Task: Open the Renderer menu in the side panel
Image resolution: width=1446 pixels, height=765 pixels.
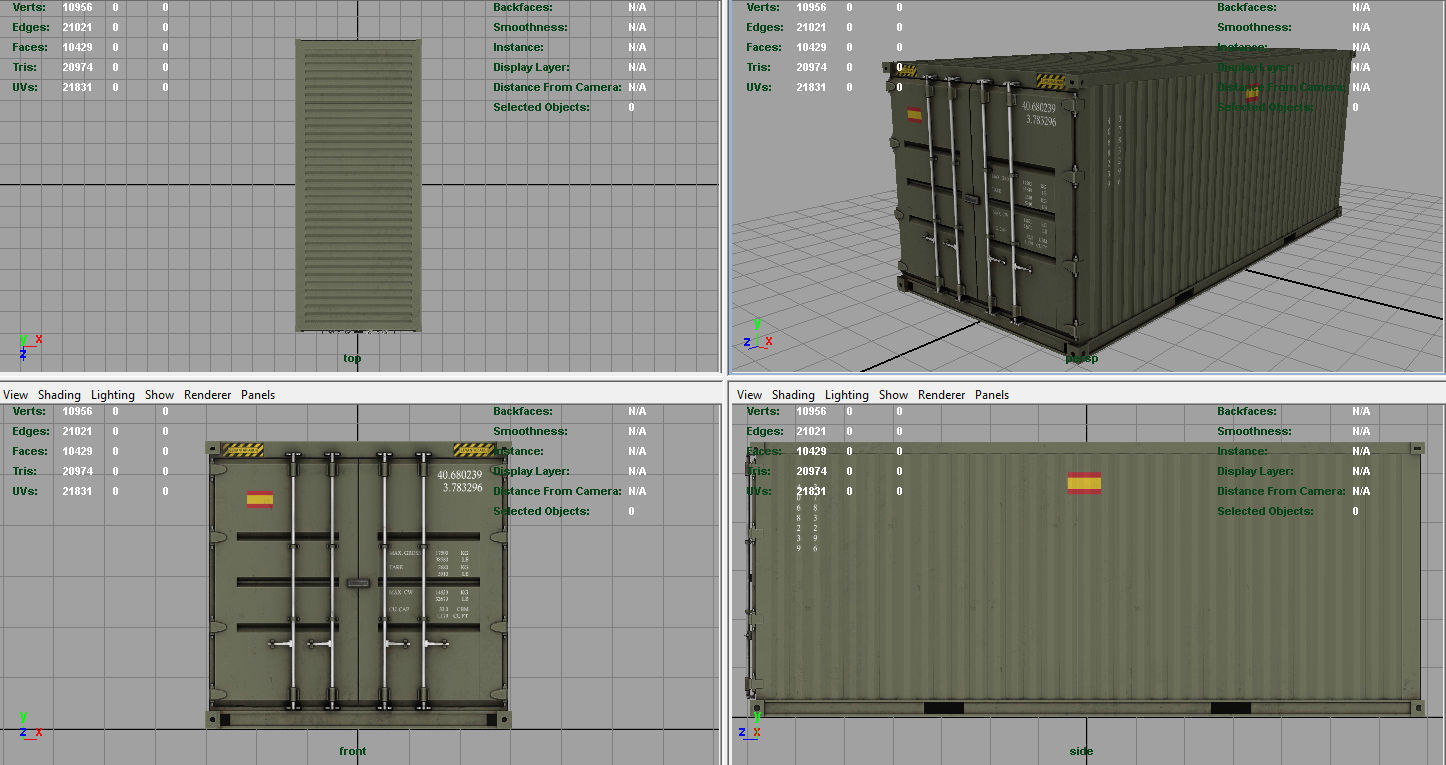Action: click(x=941, y=395)
